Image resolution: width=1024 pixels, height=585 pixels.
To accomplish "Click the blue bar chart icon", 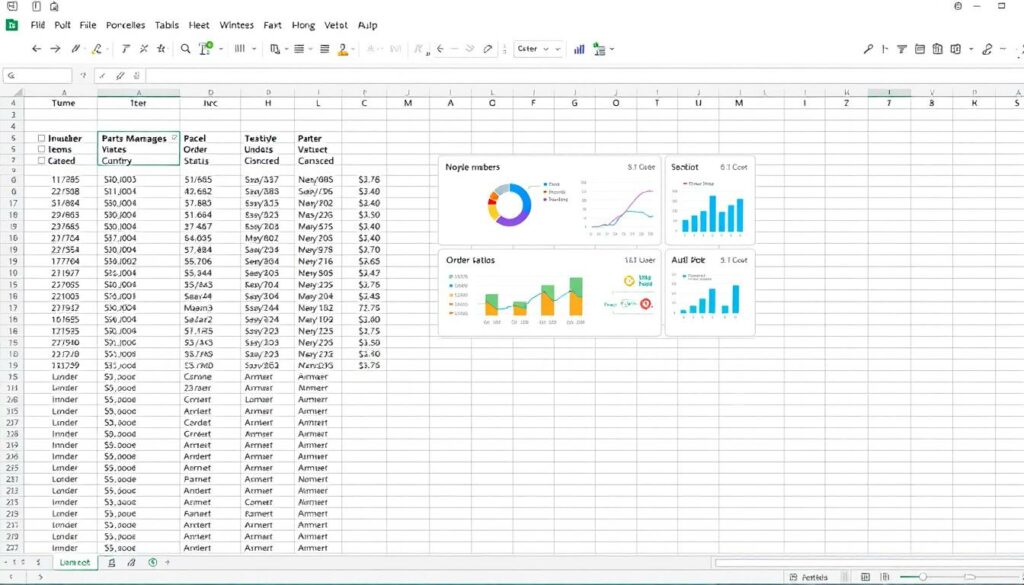I will pyautogui.click(x=579, y=49).
